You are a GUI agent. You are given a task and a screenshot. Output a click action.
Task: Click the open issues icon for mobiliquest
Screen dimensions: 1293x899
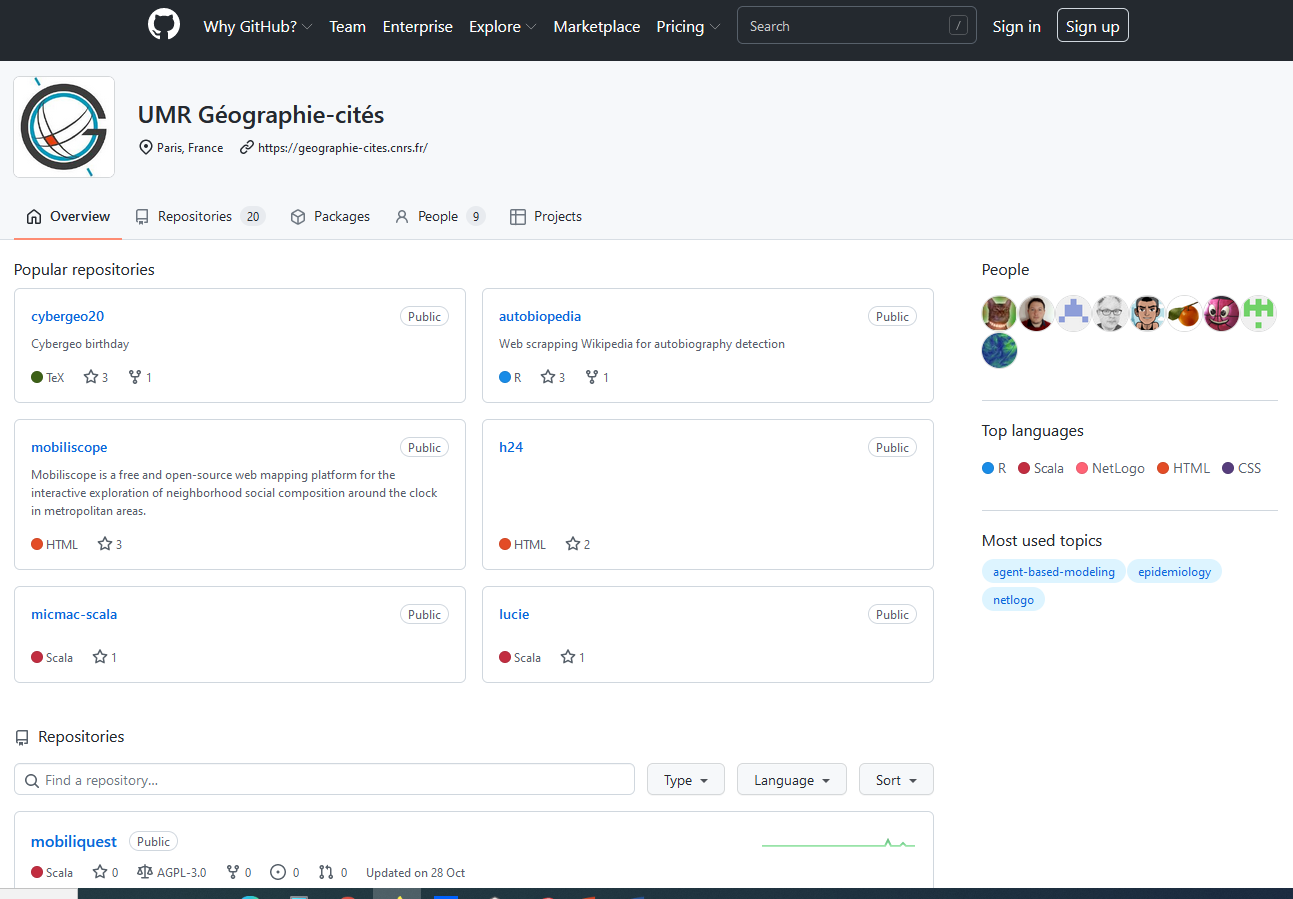(278, 872)
